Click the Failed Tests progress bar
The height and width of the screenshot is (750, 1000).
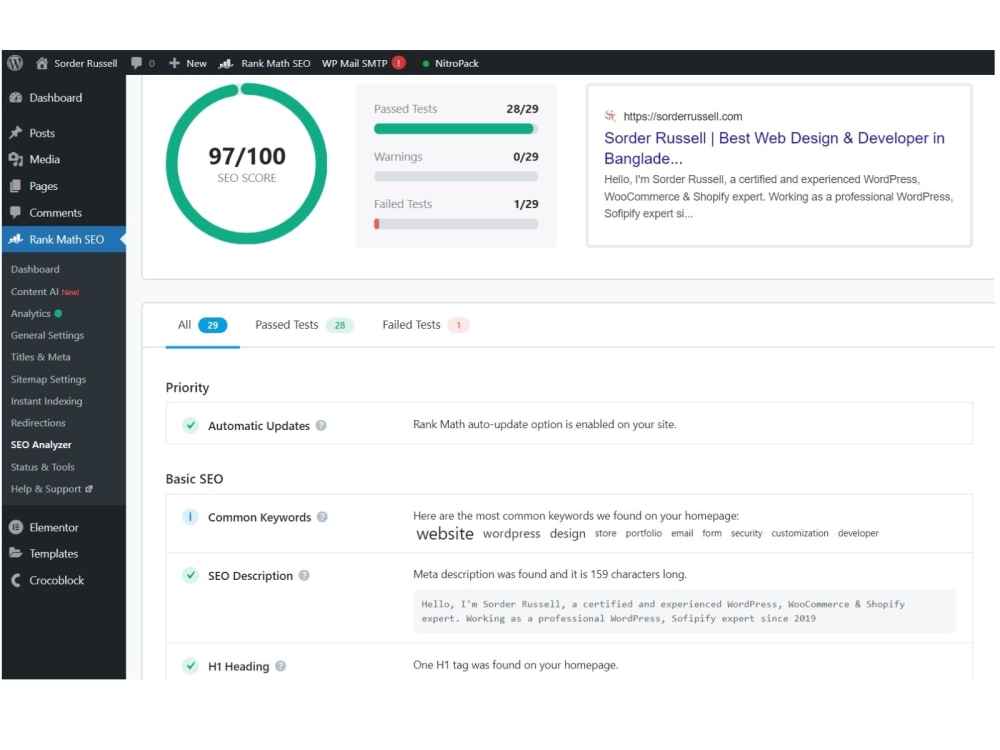pyautogui.click(x=456, y=224)
